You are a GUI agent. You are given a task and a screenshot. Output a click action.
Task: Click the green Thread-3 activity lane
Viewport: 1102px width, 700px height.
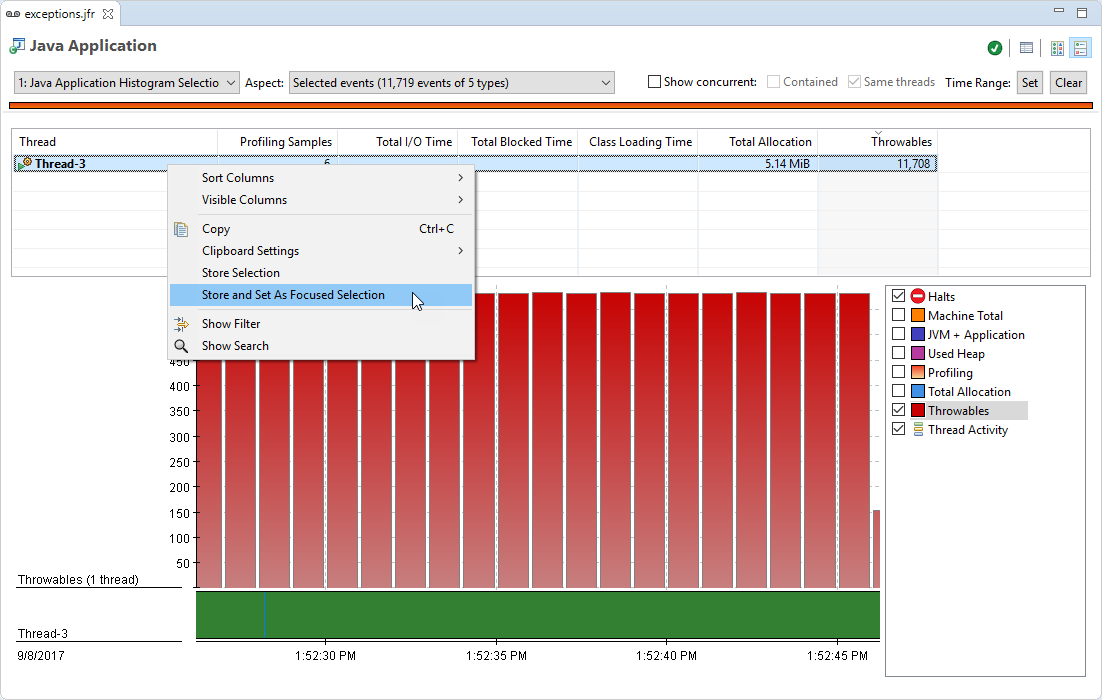tap(538, 615)
